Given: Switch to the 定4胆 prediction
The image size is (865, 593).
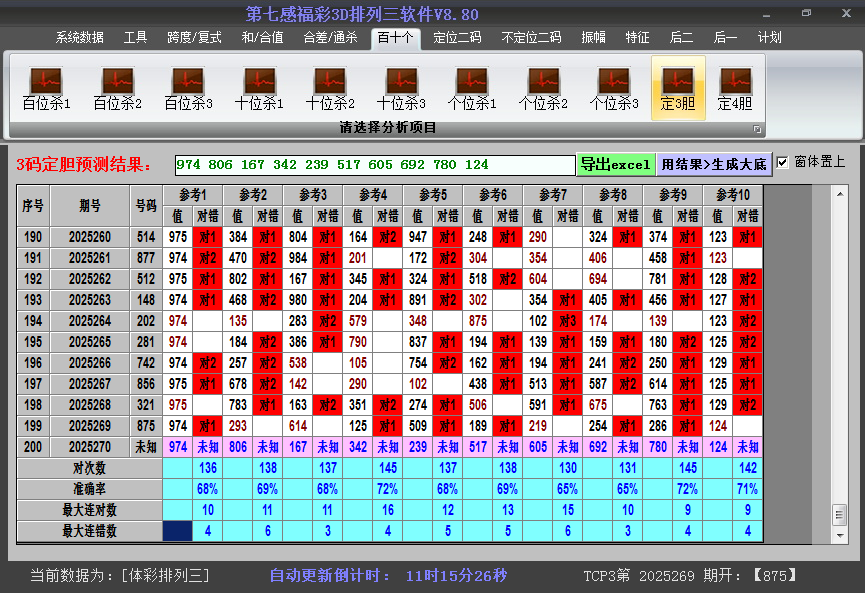Looking at the screenshot, I should (x=735, y=88).
